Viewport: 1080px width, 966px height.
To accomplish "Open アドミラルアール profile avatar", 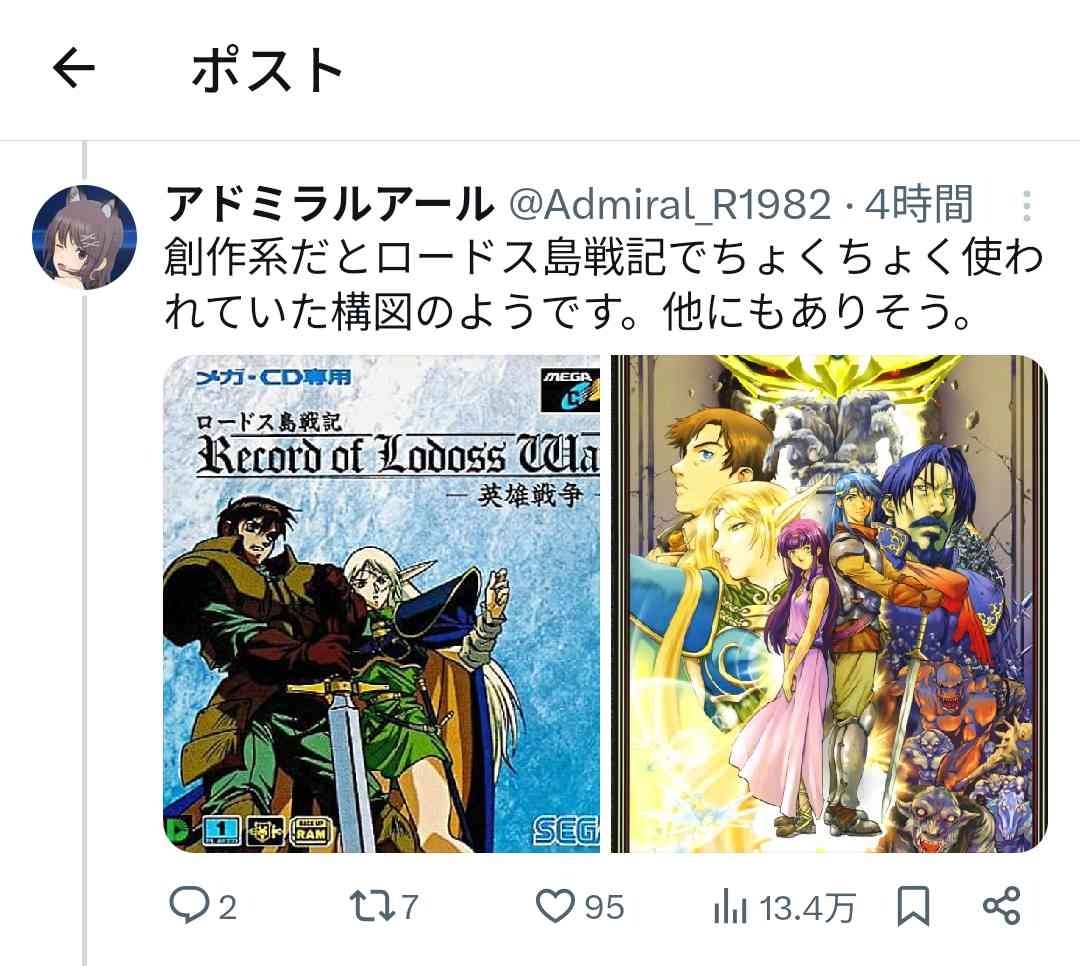I will [x=84, y=237].
